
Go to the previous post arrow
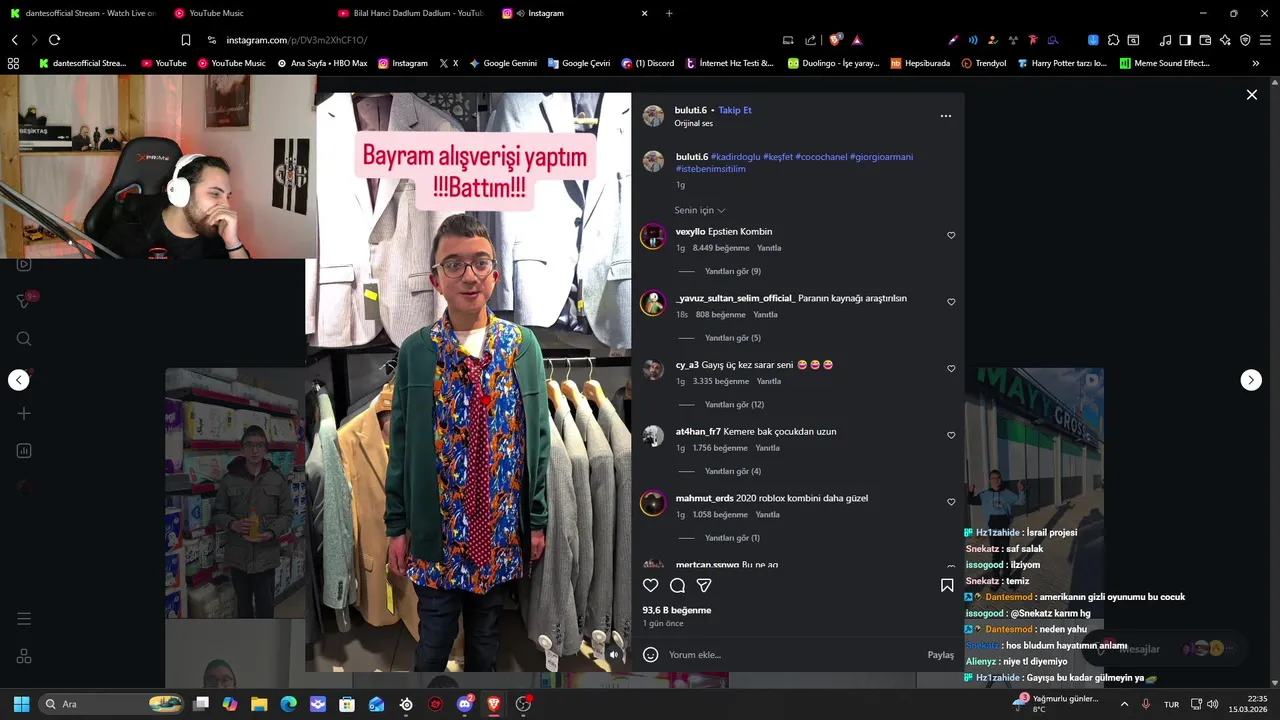coord(19,380)
